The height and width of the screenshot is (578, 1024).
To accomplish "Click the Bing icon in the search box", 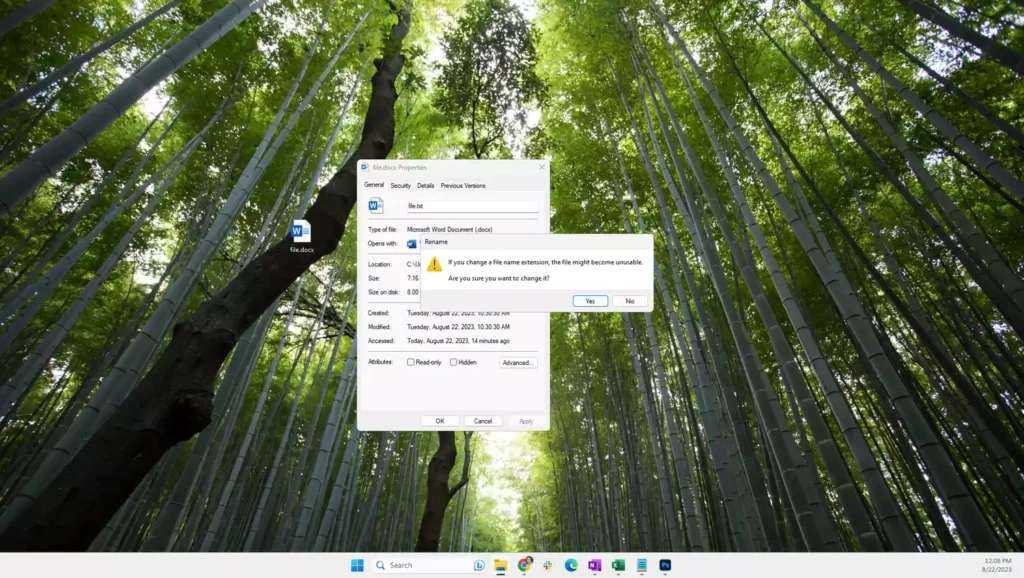I will coord(479,565).
